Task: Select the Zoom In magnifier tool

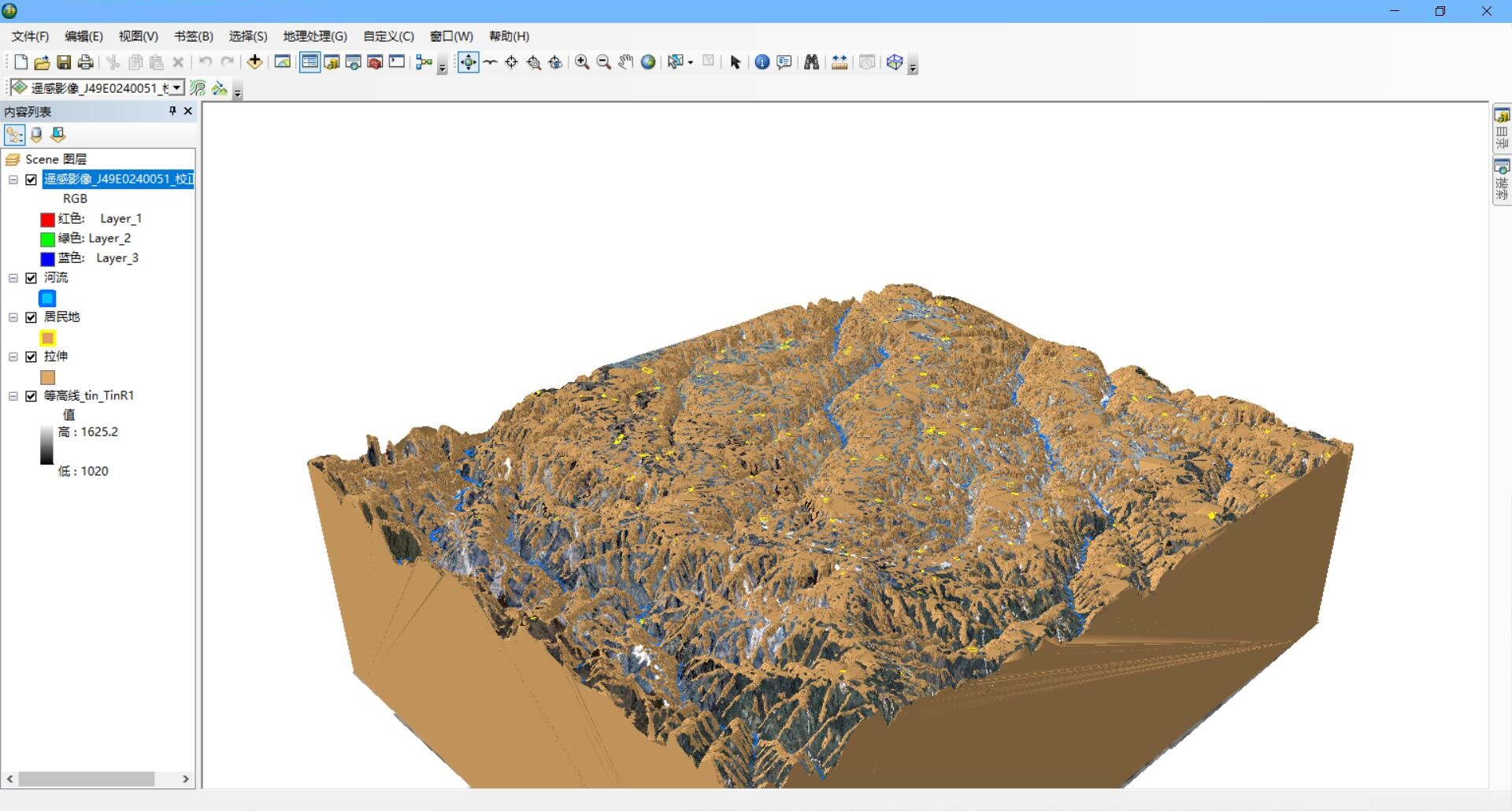Action: (x=582, y=62)
